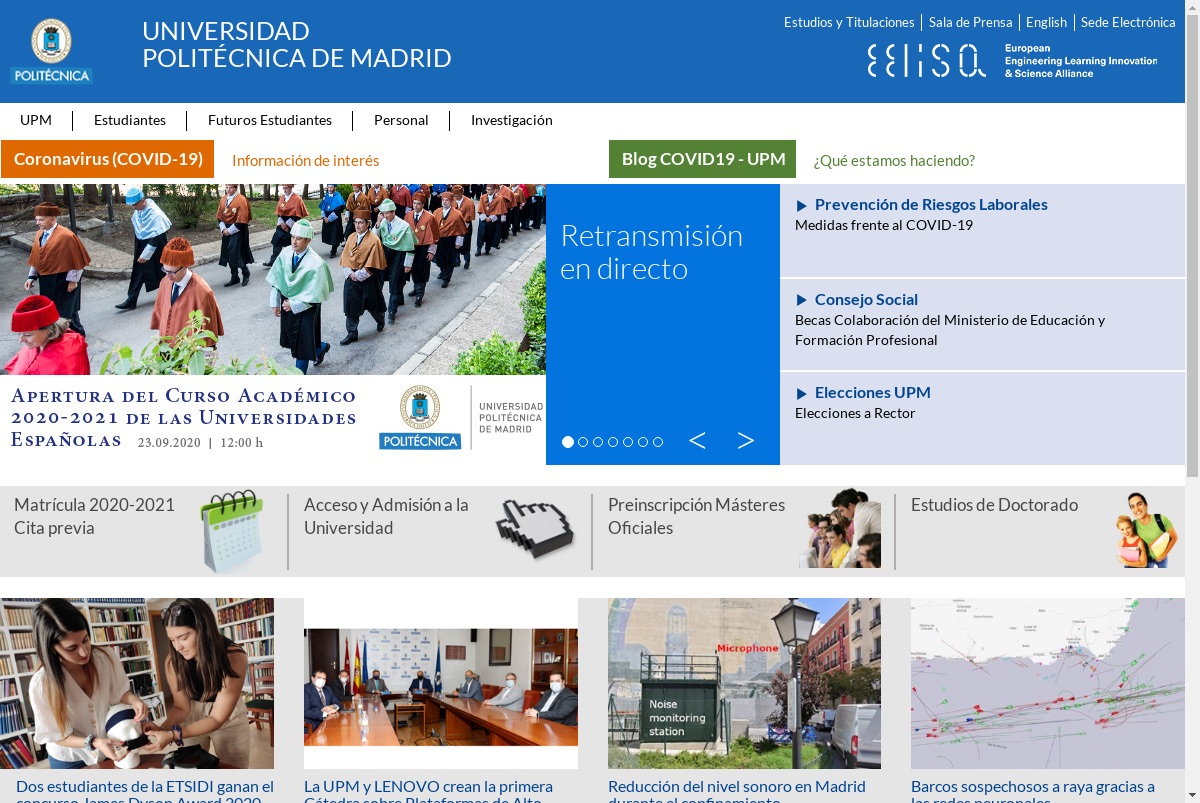
Task: Click Universidad Politécnica de Madrid header title
Action: tap(297, 45)
